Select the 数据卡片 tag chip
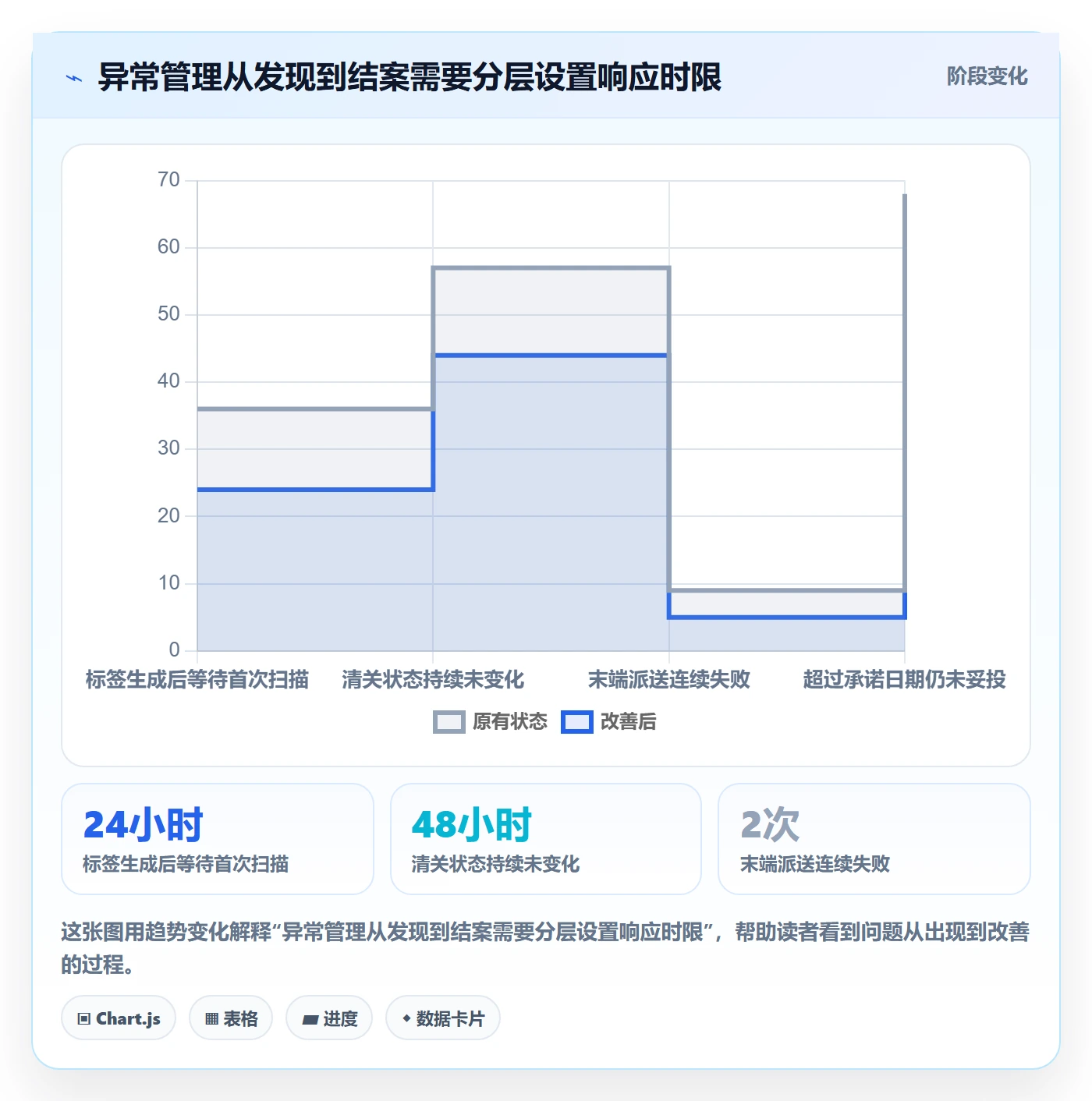This screenshot has height=1101, width=1092. pyautogui.click(x=443, y=1018)
